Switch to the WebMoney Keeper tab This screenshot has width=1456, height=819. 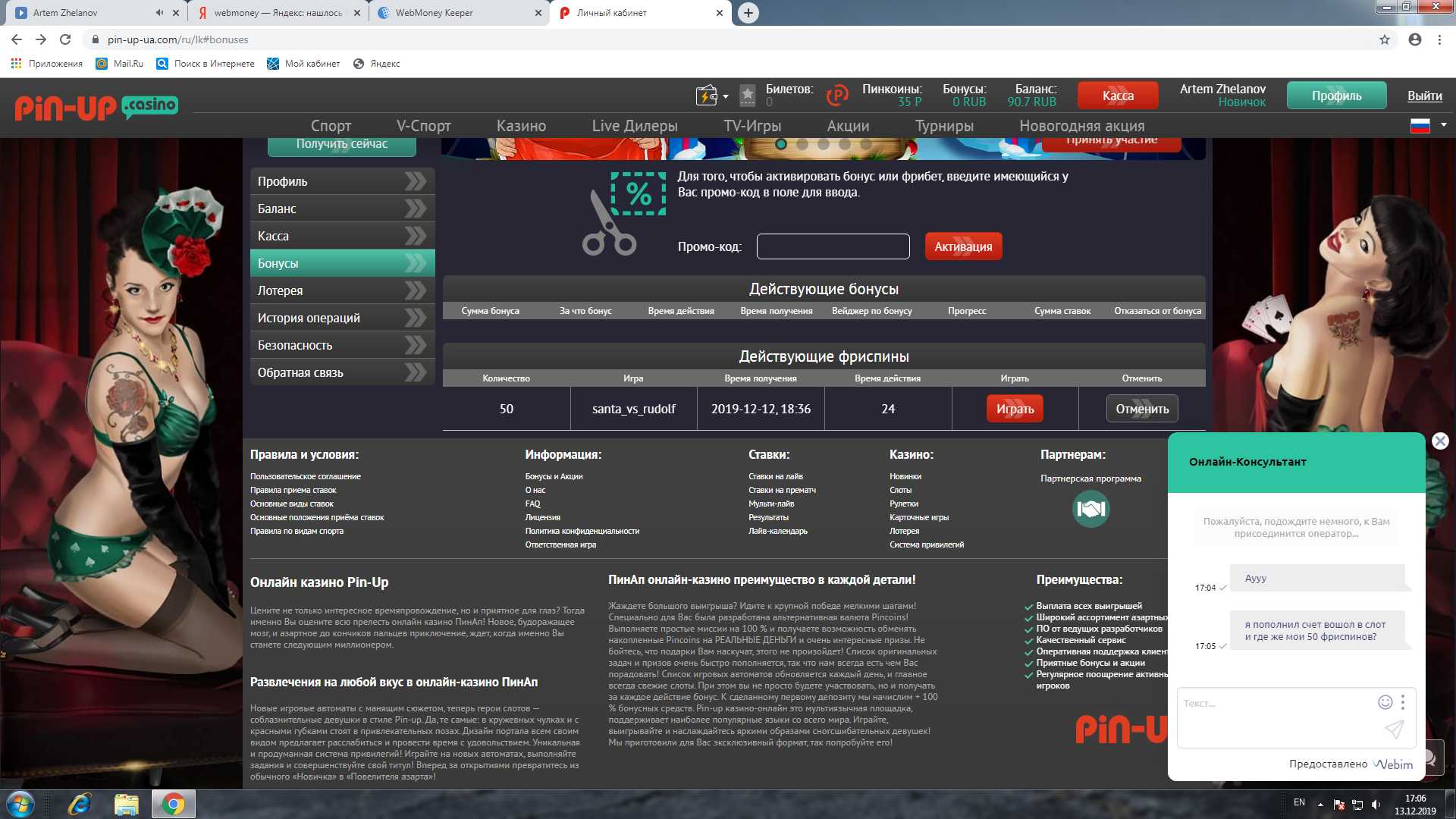click(434, 13)
